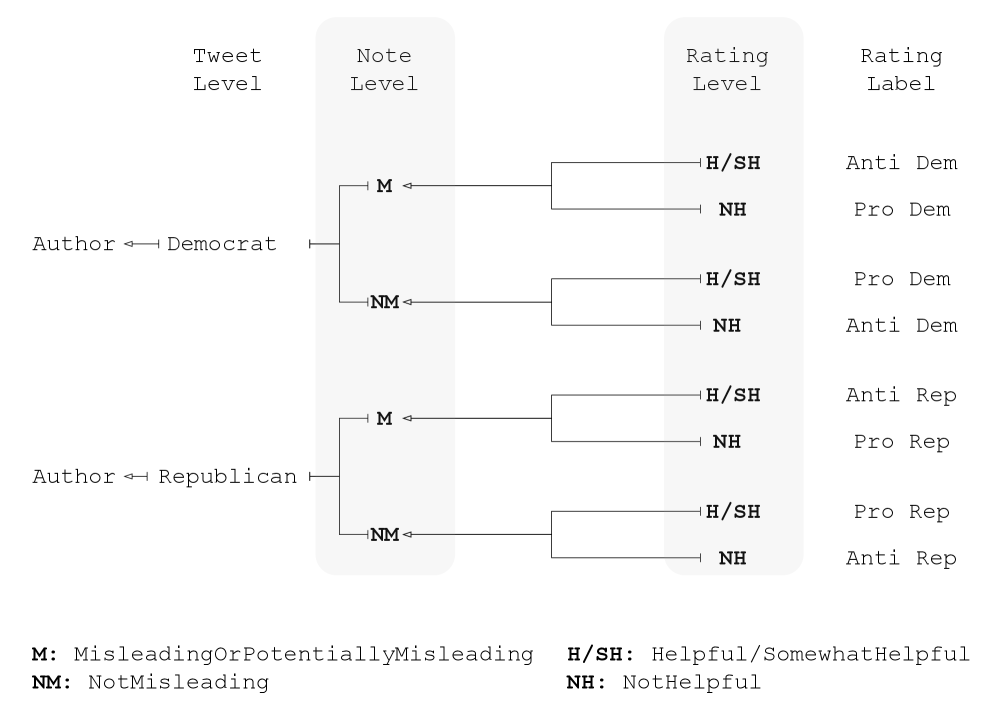Click the Democrat node in the tree
Viewport: 996px width, 706px height.
click(x=221, y=243)
